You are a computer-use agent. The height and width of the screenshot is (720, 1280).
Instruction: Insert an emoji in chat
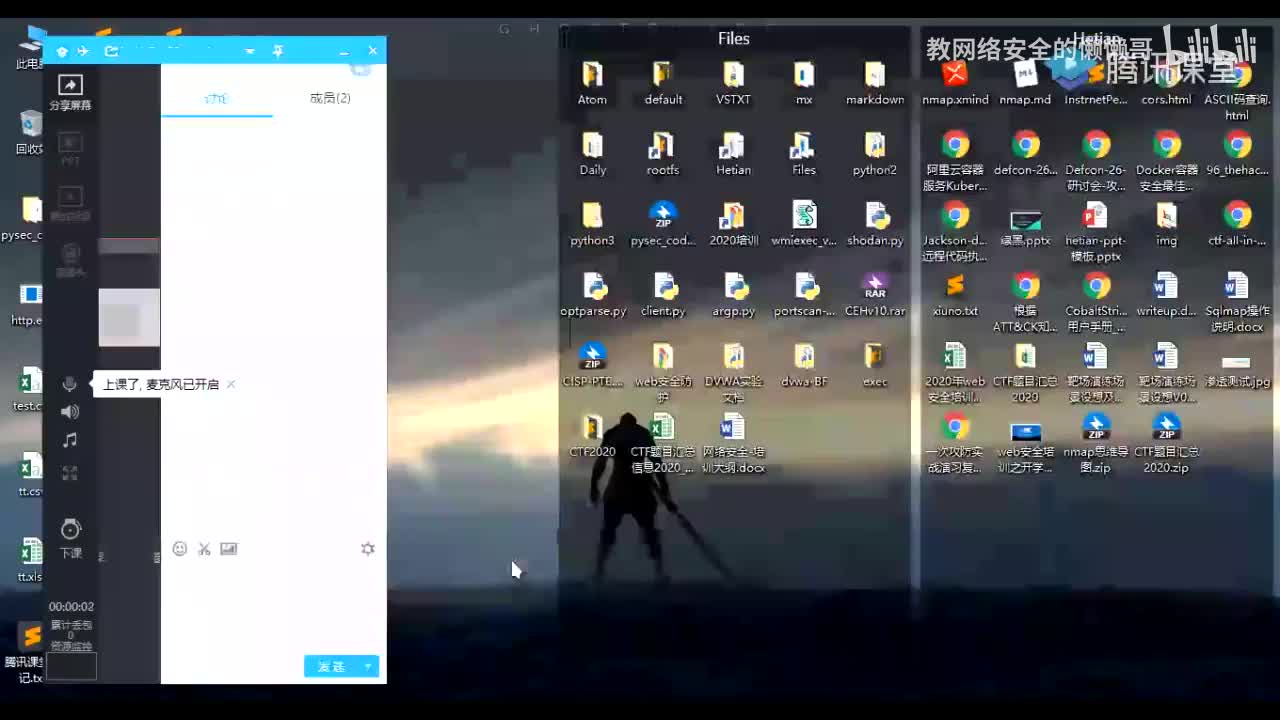coord(180,549)
